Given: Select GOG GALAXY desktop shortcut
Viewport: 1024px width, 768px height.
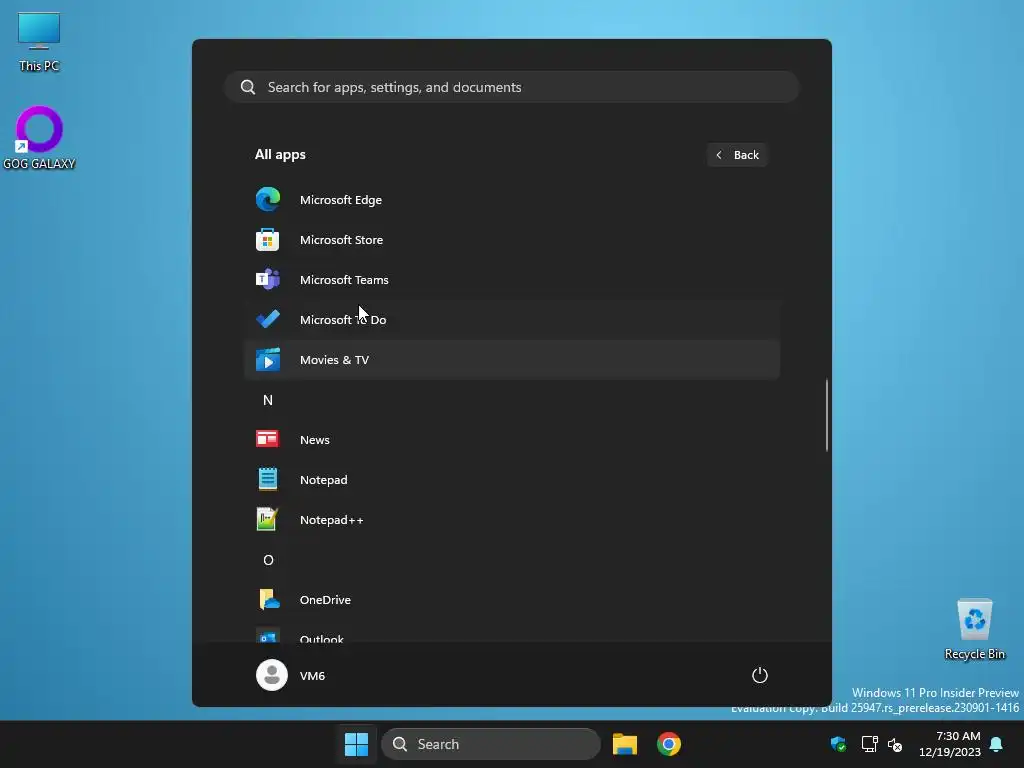Looking at the screenshot, I should pyautogui.click(x=39, y=138).
